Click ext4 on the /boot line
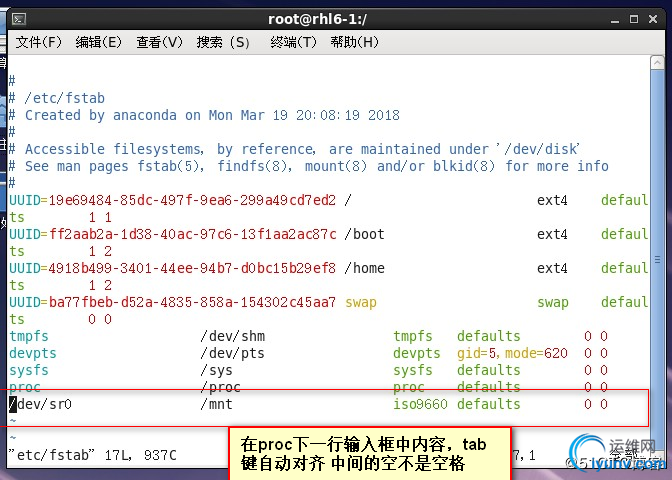Image resolution: width=672 pixels, height=480 pixels. (x=552, y=234)
